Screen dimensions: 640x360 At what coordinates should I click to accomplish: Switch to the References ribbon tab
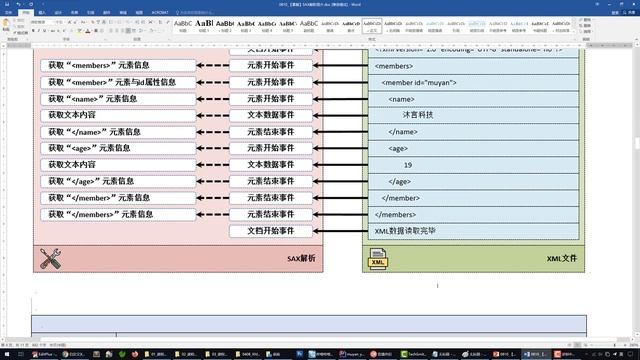click(x=90, y=13)
